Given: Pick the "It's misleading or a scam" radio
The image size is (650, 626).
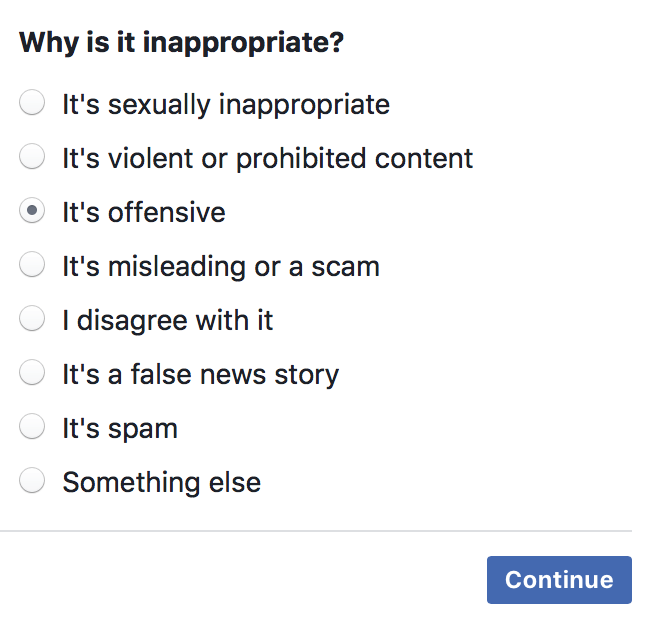Looking at the screenshot, I should pos(33,265).
